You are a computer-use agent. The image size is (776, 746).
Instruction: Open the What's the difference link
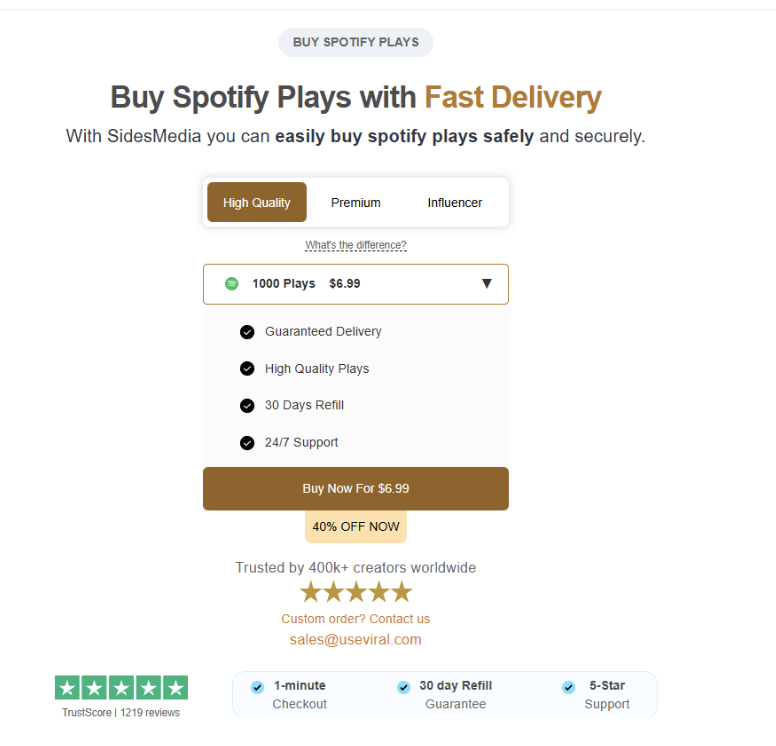click(x=356, y=246)
